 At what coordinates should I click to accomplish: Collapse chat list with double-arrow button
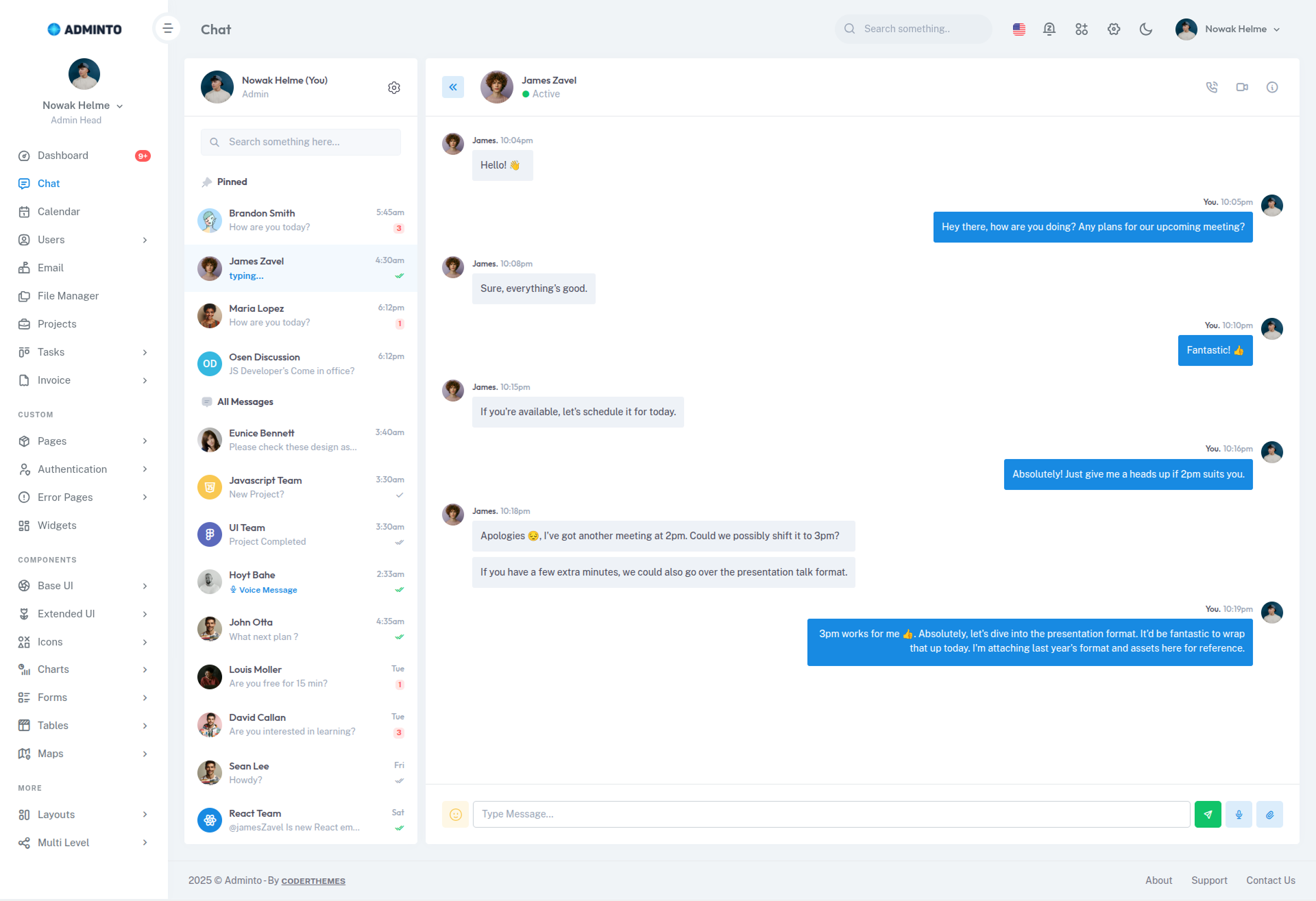[x=453, y=87]
